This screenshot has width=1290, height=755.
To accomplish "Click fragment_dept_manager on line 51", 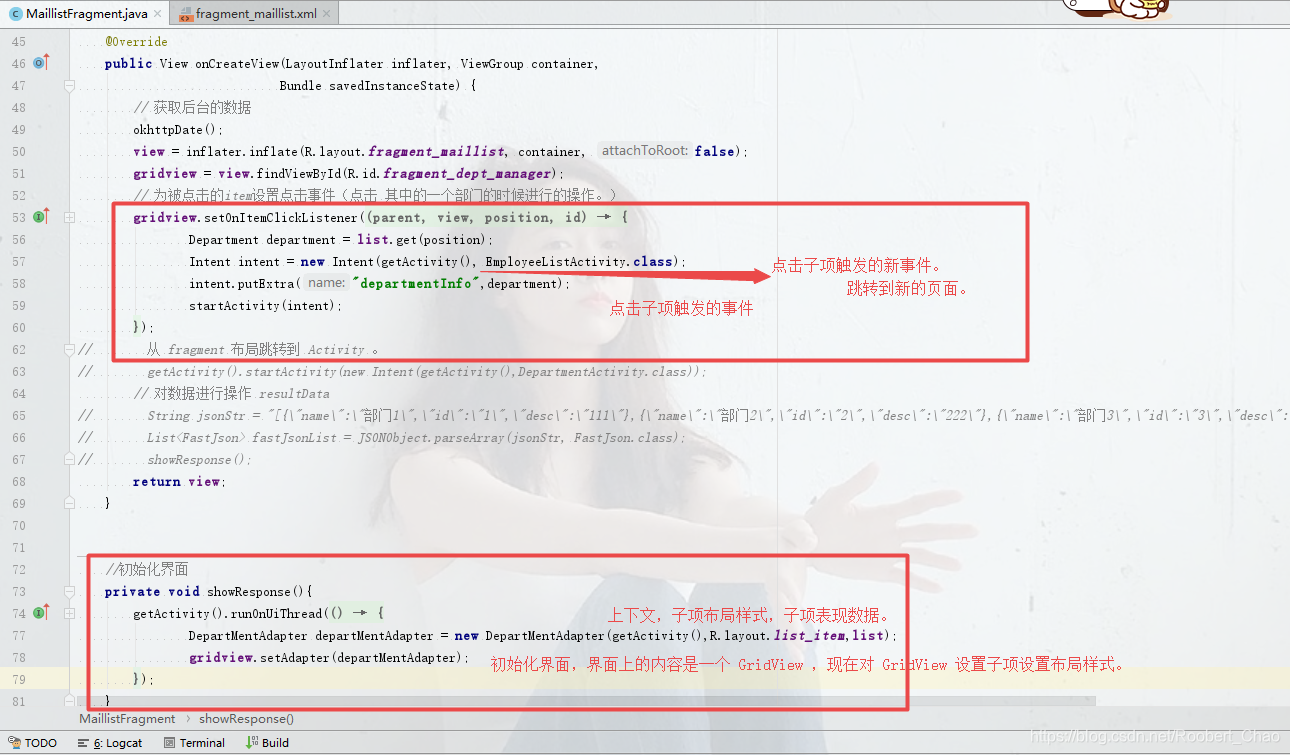I will 467,173.
